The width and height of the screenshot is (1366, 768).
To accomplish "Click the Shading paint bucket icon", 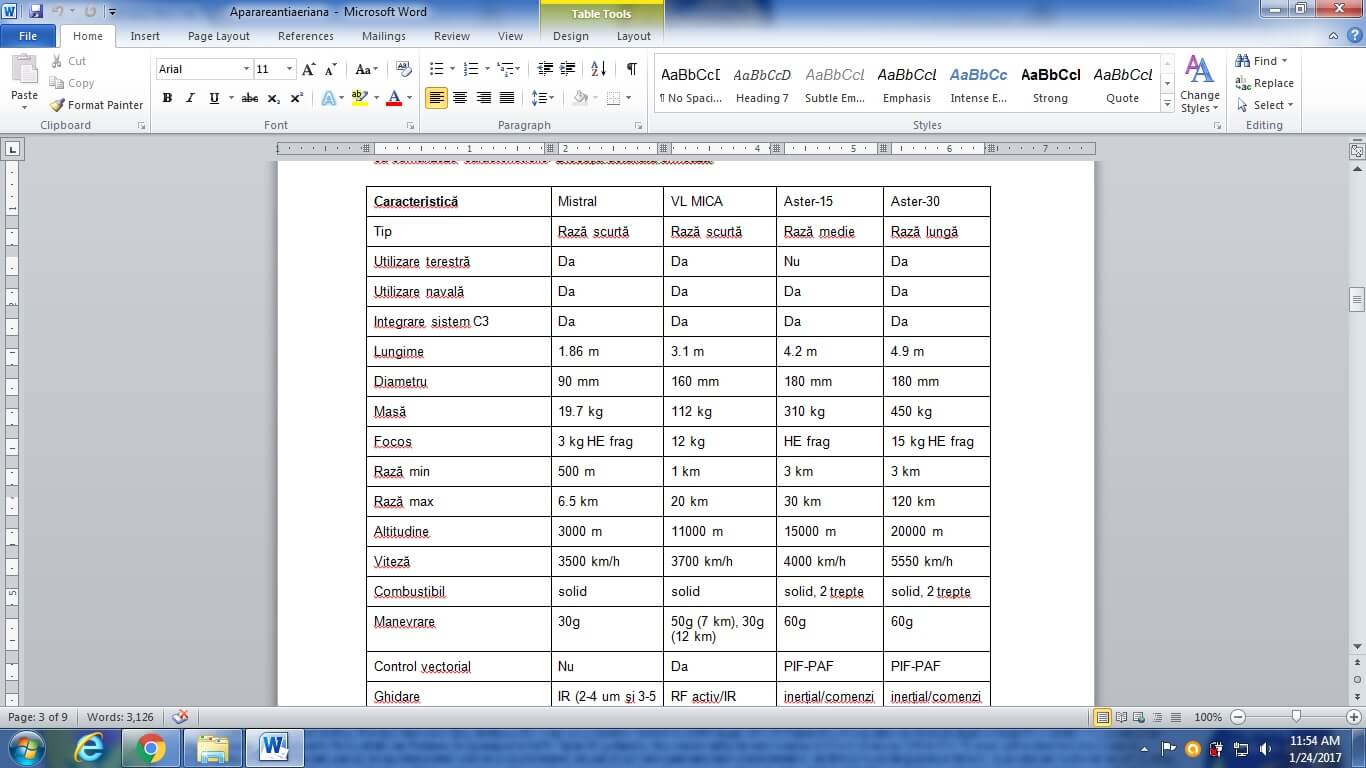I will tap(580, 98).
